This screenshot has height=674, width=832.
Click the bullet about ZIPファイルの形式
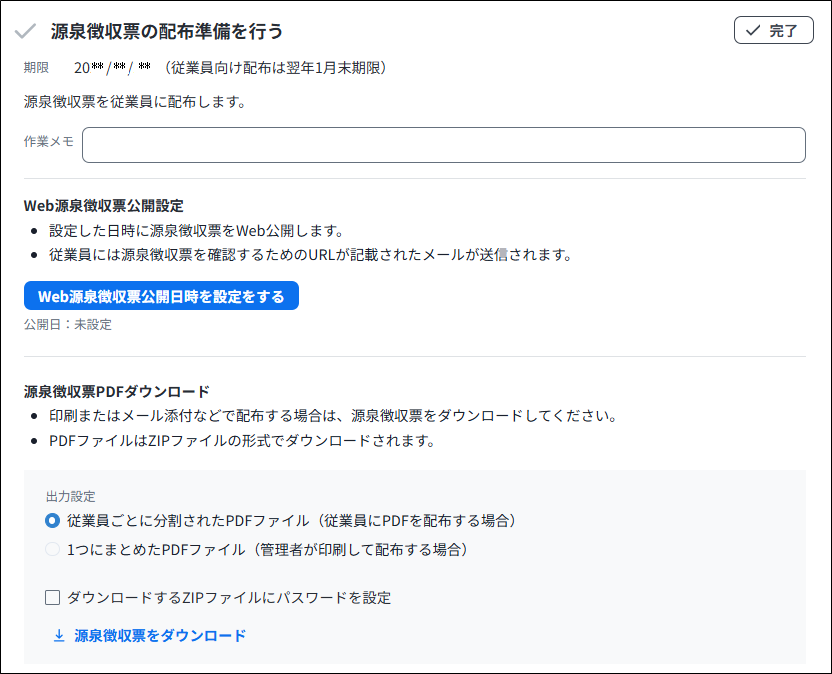241,440
